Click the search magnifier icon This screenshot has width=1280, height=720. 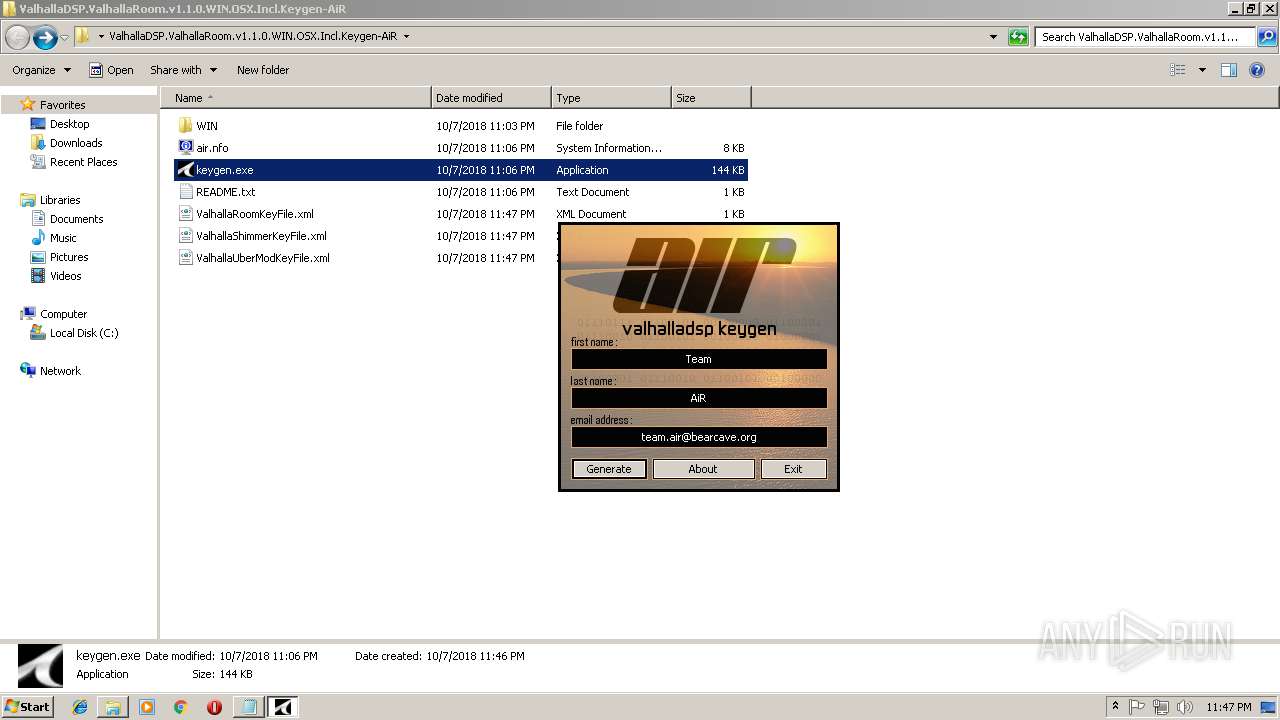pyautogui.click(x=1267, y=37)
